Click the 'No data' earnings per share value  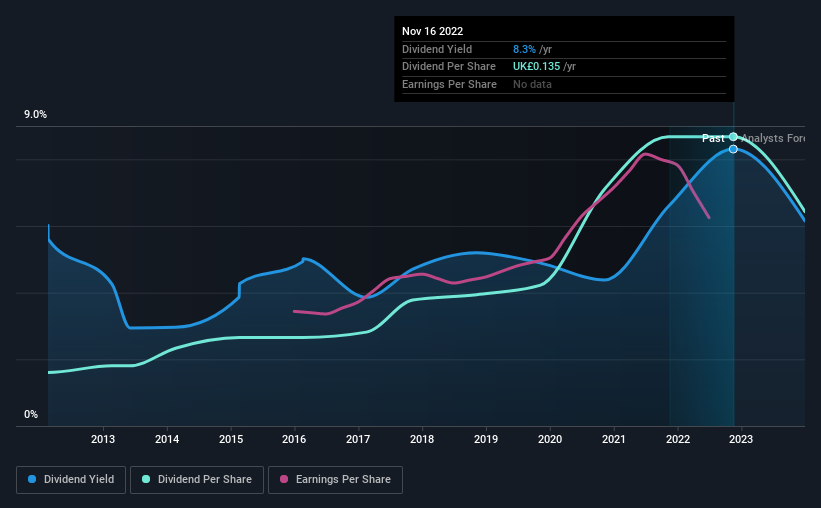pos(532,84)
